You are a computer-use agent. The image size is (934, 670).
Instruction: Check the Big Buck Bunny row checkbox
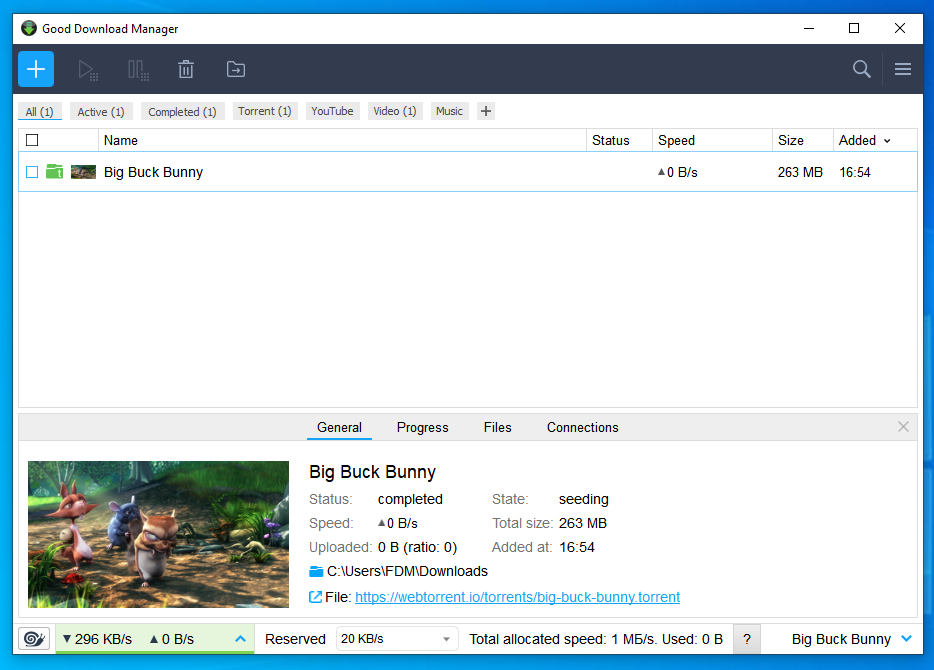31,171
